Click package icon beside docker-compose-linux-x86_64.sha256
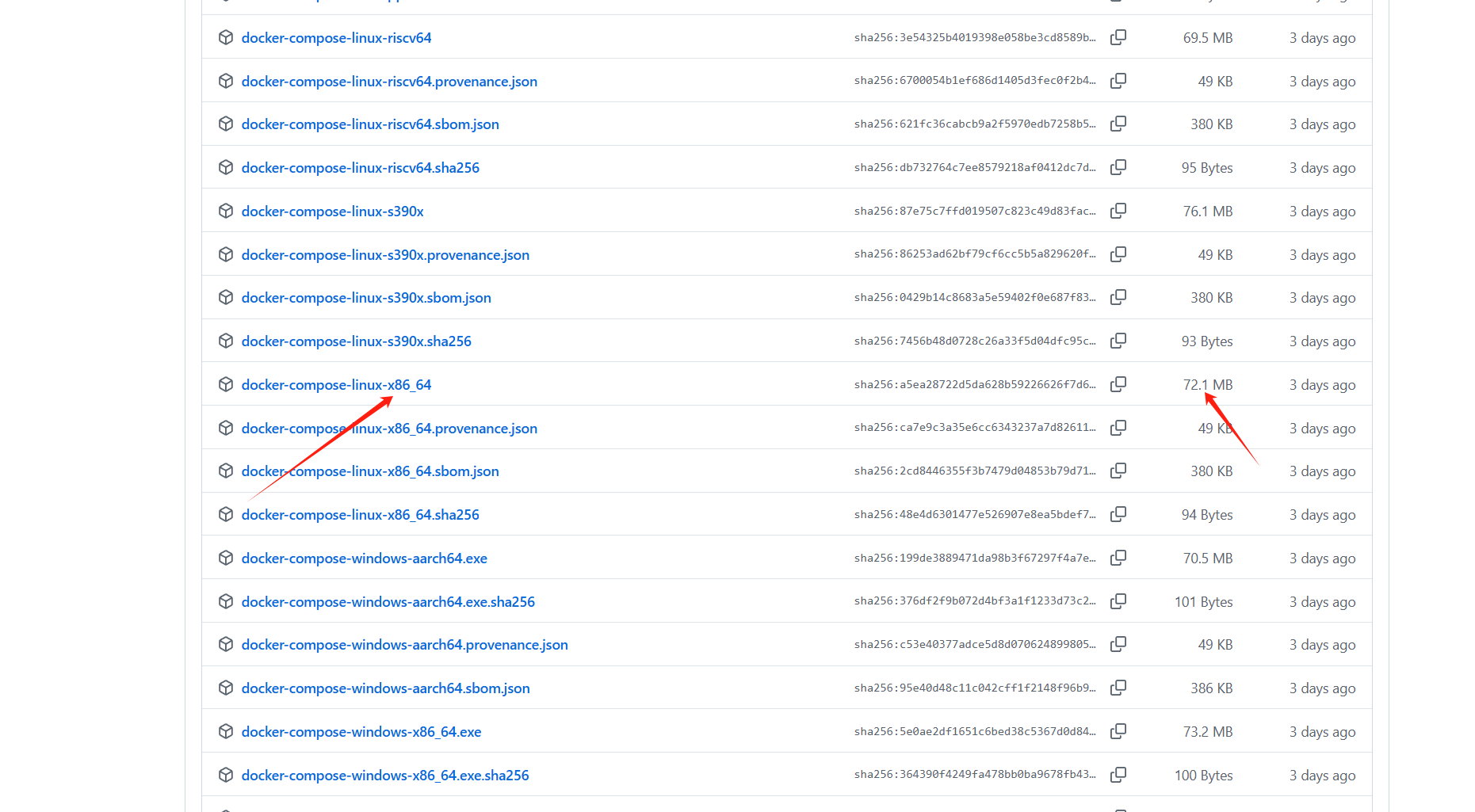This screenshot has height=812, width=1475. click(x=226, y=514)
